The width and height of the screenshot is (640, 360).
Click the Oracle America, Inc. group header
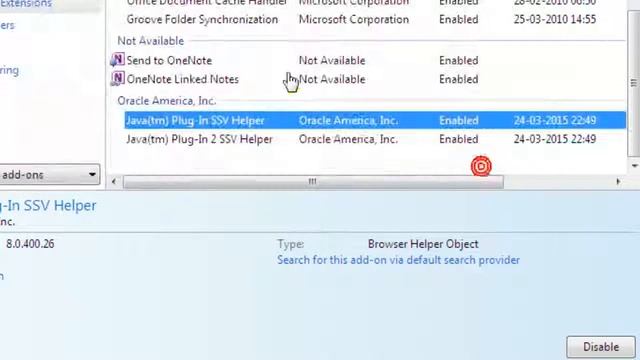point(167,101)
